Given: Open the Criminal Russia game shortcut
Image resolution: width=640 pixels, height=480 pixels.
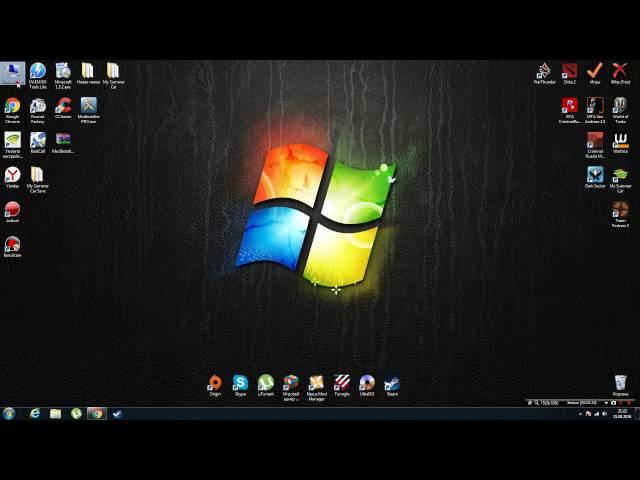Looking at the screenshot, I should [595, 145].
